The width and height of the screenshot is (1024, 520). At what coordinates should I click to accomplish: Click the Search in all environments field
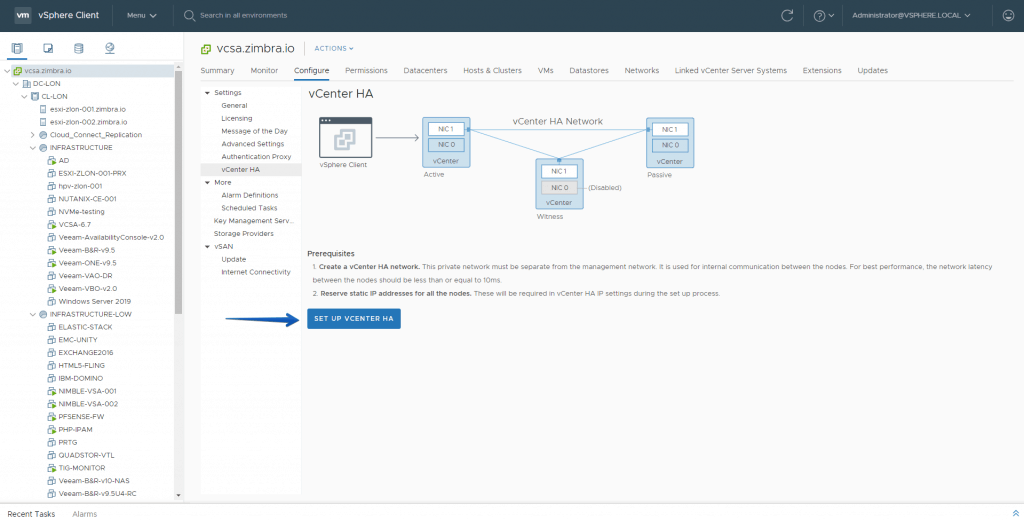244,16
